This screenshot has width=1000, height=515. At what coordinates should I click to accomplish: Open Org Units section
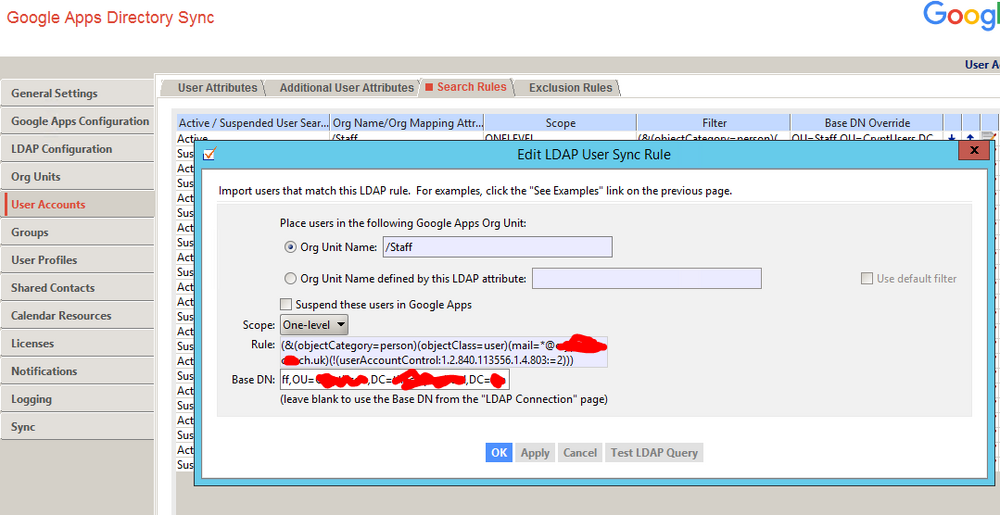[77, 177]
